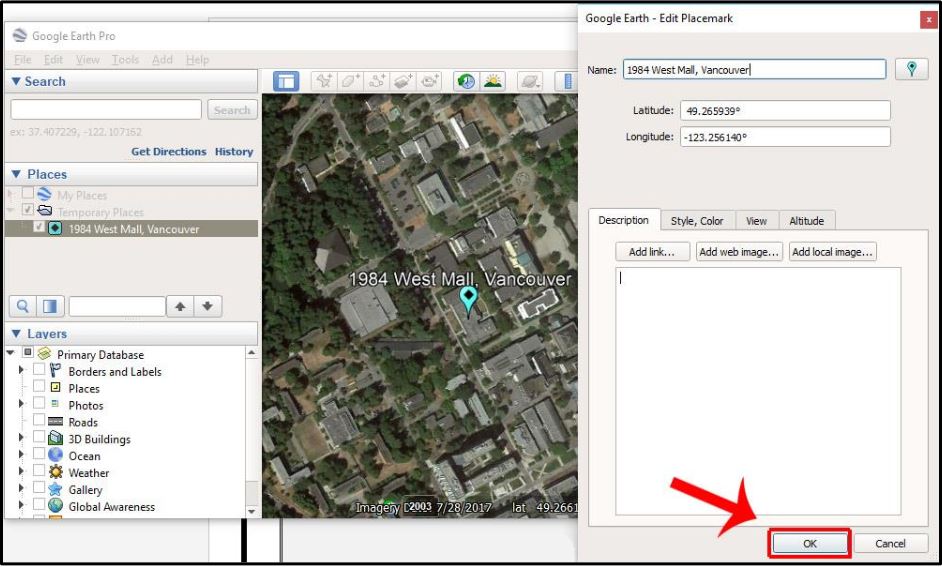Click the placemark icon of the 1984 West Mall entry
This screenshot has width=942, height=567.
tap(55, 228)
